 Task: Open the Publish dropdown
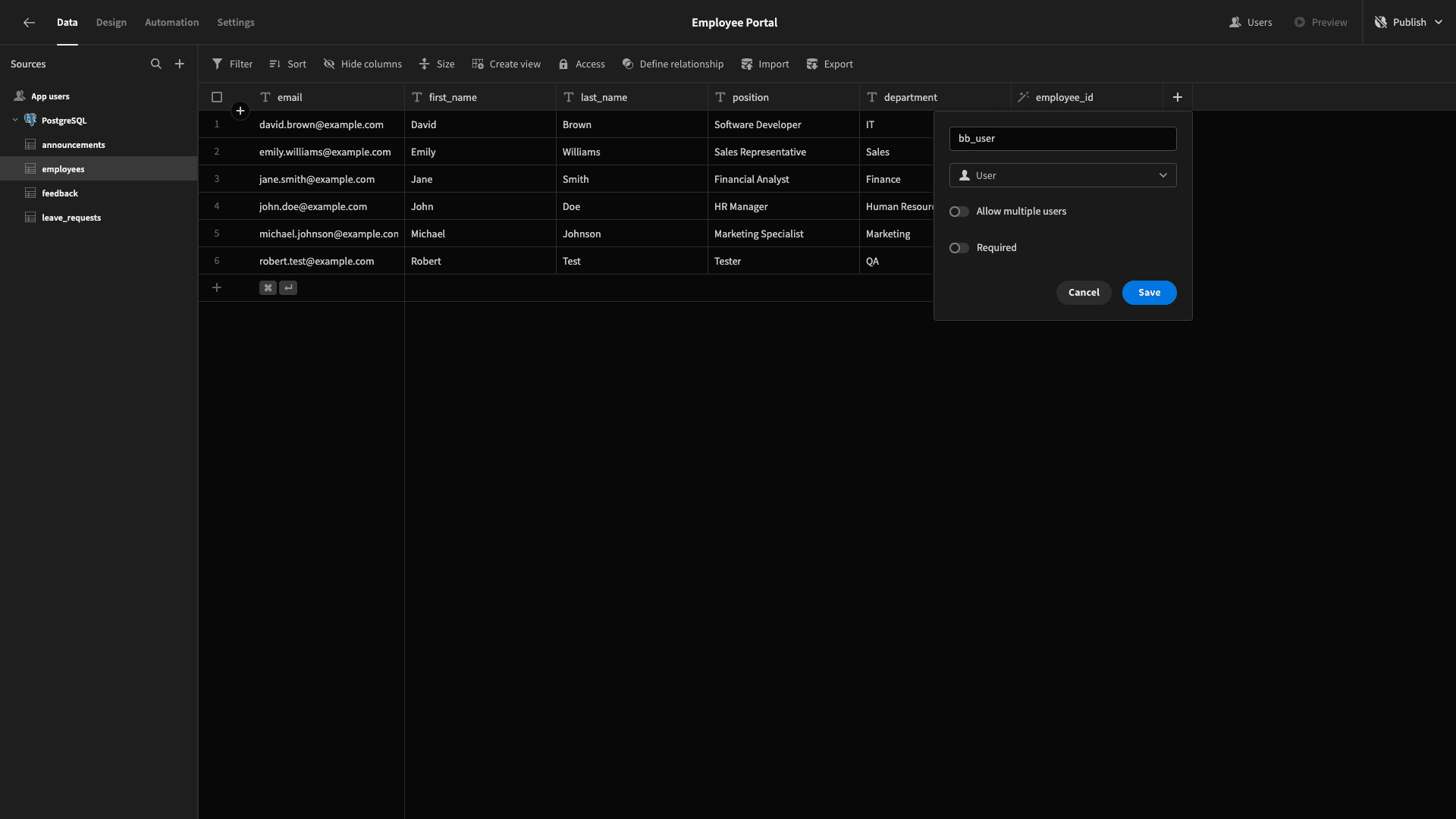pos(1409,23)
